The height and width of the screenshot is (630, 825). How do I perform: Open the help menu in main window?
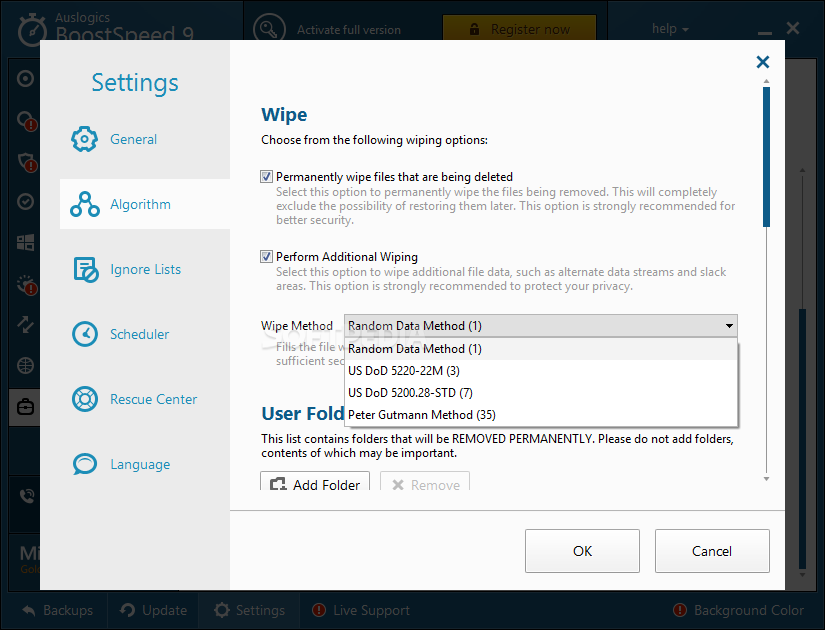pos(670,28)
